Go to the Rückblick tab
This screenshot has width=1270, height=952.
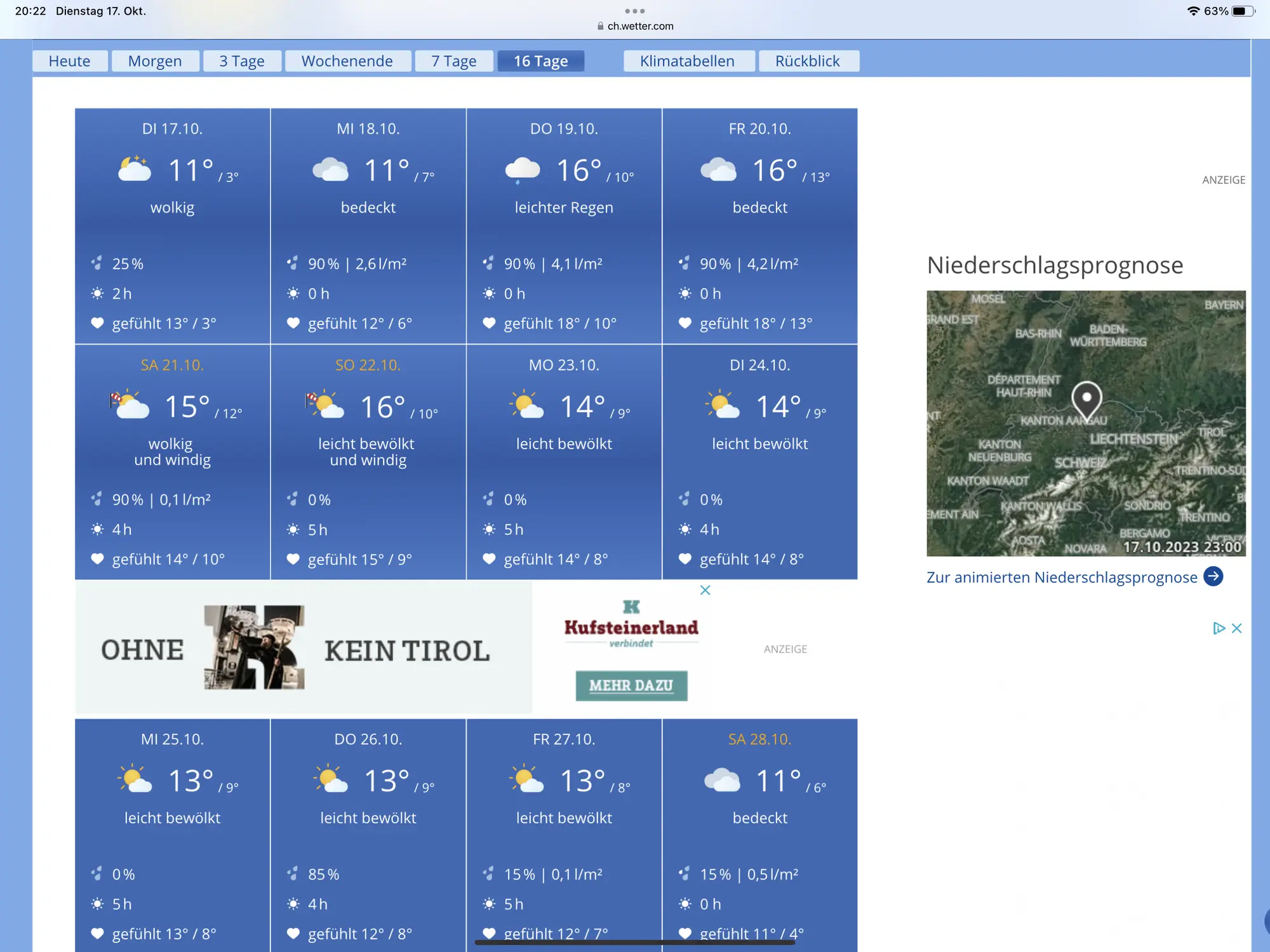(807, 61)
